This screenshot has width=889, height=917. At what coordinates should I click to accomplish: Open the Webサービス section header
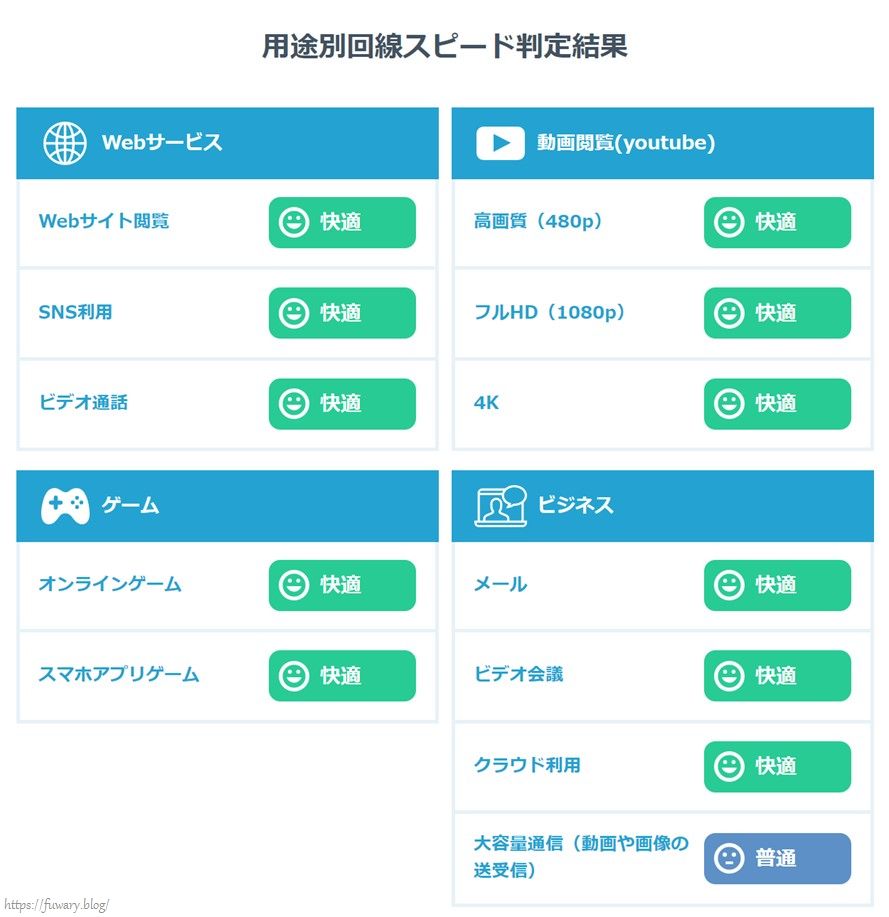pyautogui.click(x=228, y=143)
